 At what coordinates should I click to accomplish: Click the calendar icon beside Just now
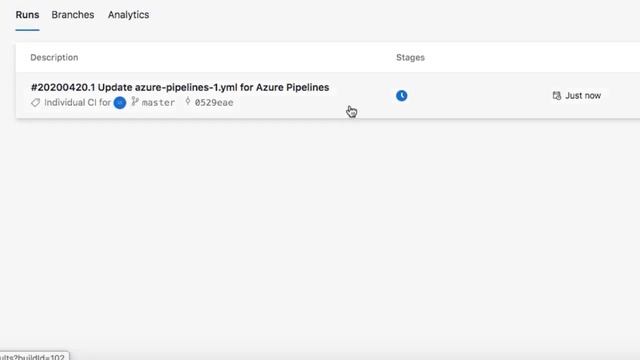pos(557,96)
